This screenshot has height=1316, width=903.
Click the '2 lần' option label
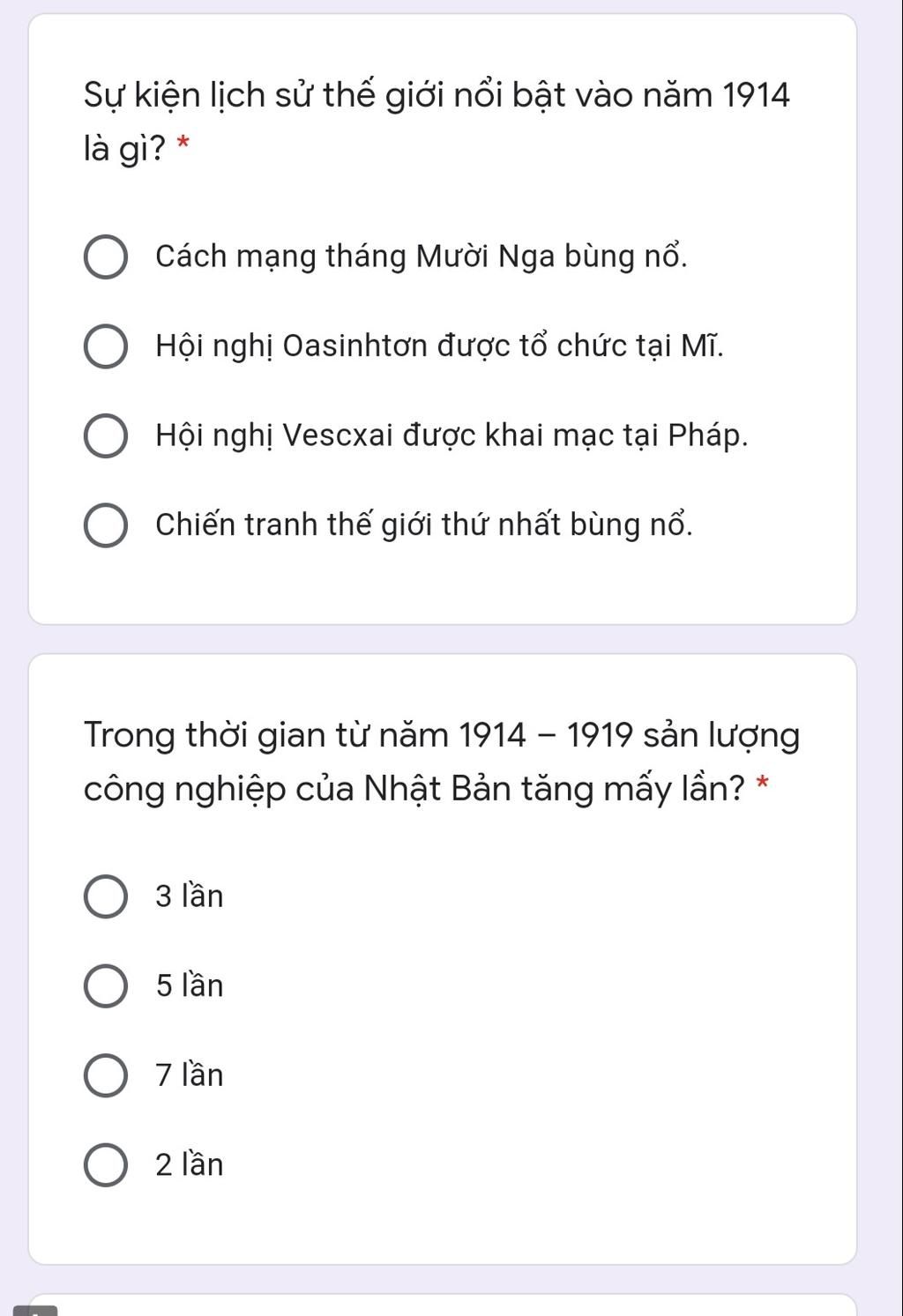point(190,1165)
